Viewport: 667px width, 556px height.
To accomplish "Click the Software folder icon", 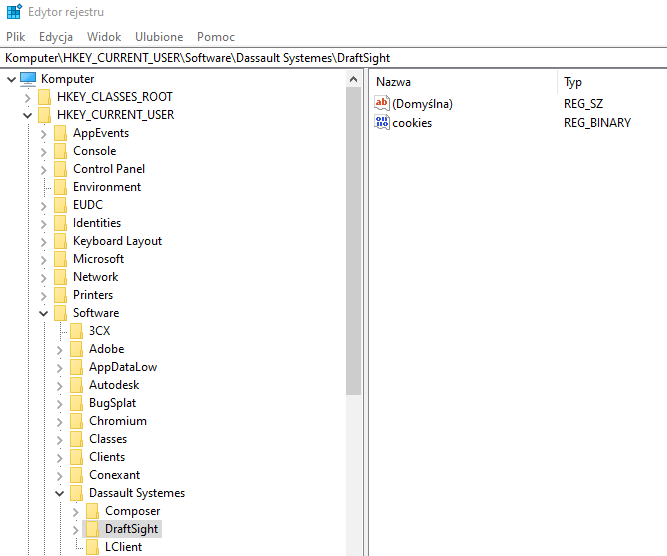I will click(60, 313).
